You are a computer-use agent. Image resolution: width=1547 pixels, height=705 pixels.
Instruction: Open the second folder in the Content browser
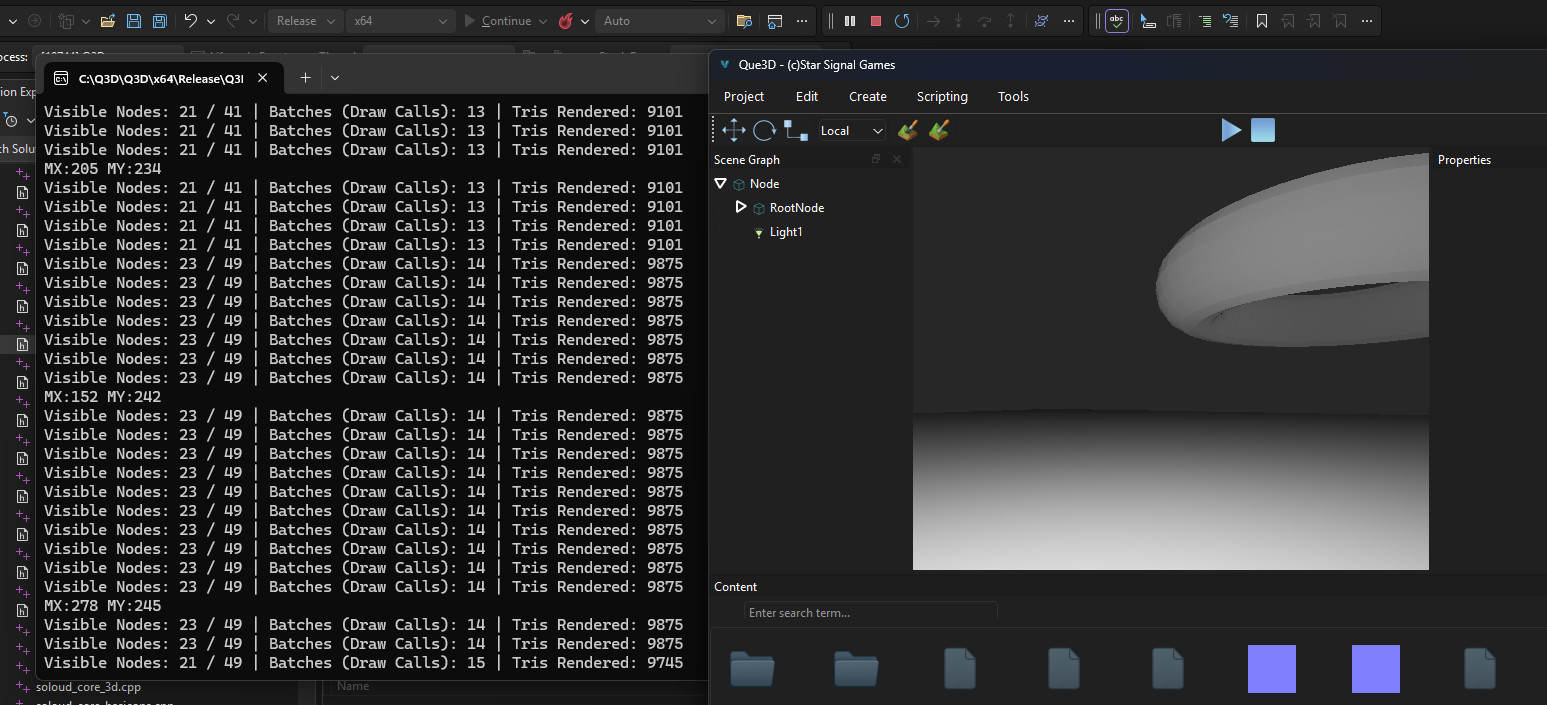point(856,669)
